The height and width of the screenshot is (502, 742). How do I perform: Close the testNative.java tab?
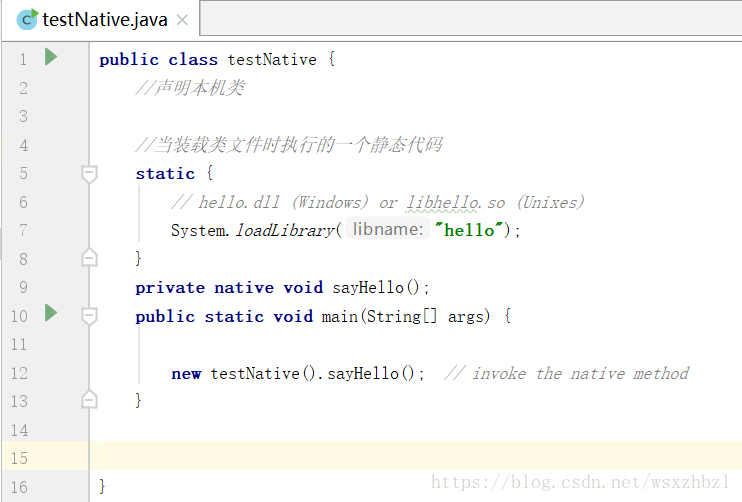182,20
